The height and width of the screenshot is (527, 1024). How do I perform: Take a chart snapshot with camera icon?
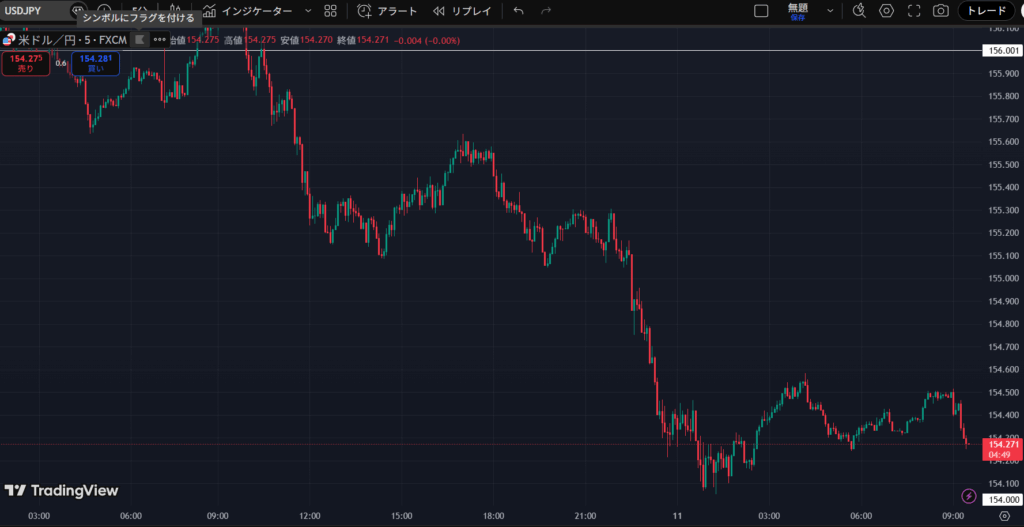tap(940, 11)
